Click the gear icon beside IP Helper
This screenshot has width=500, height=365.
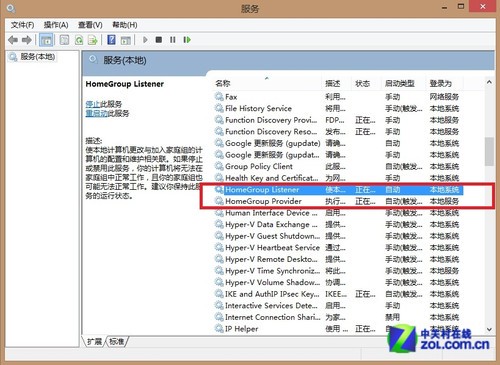point(219,329)
